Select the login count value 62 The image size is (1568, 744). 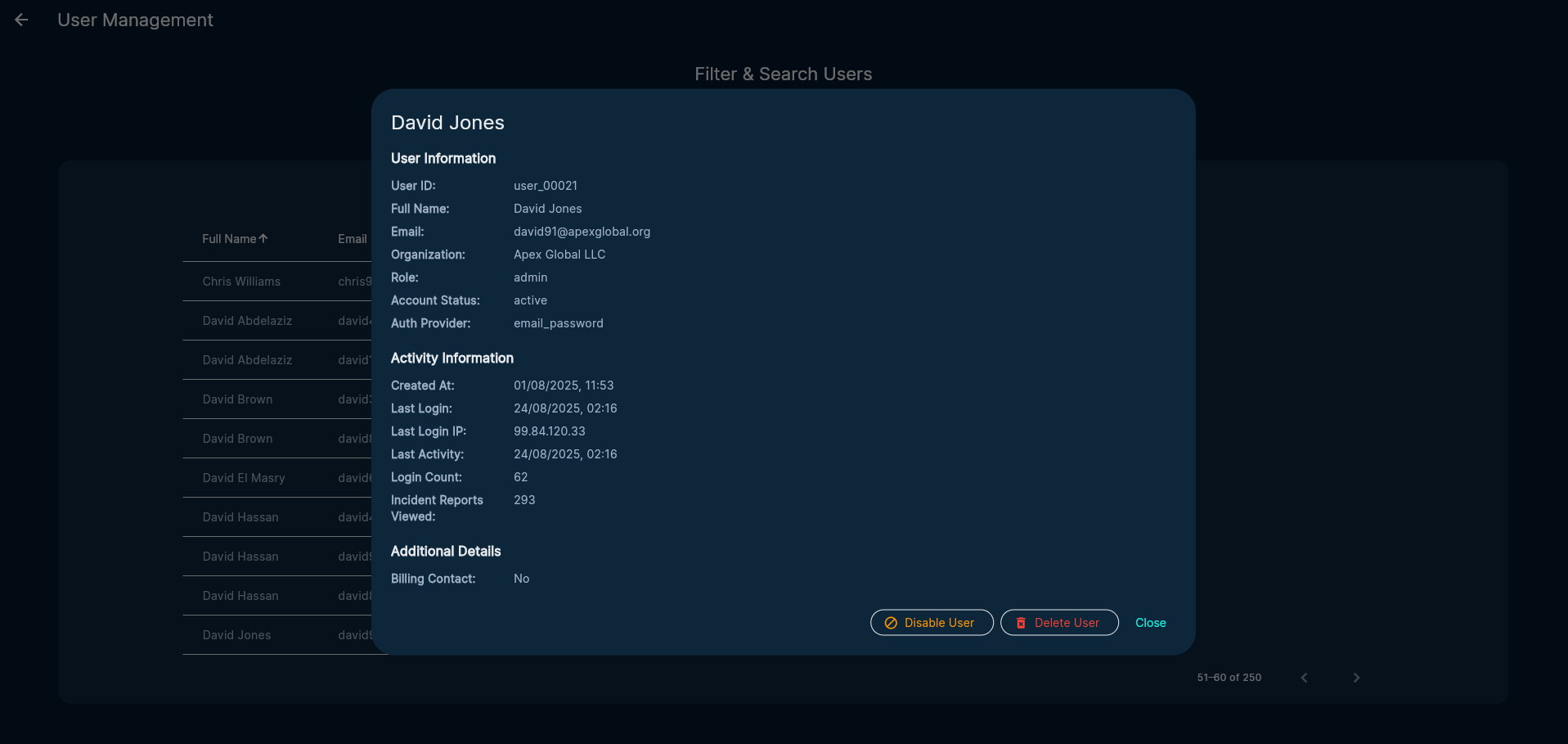(x=521, y=477)
